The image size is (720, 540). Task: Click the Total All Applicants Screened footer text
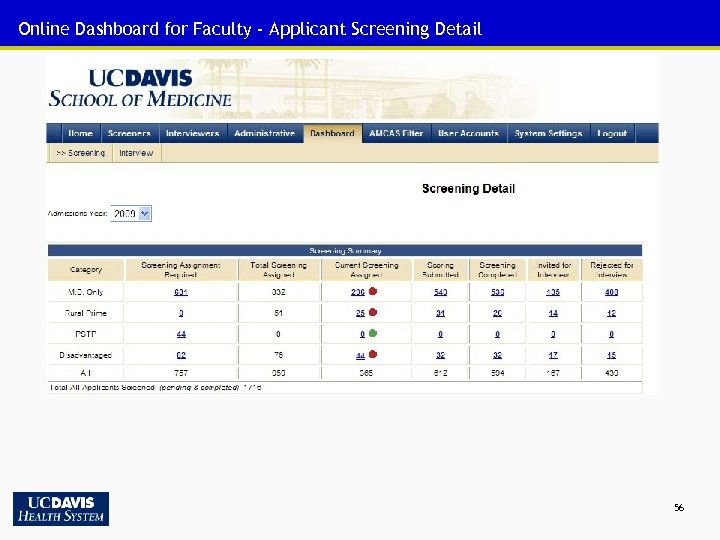click(x=155, y=387)
